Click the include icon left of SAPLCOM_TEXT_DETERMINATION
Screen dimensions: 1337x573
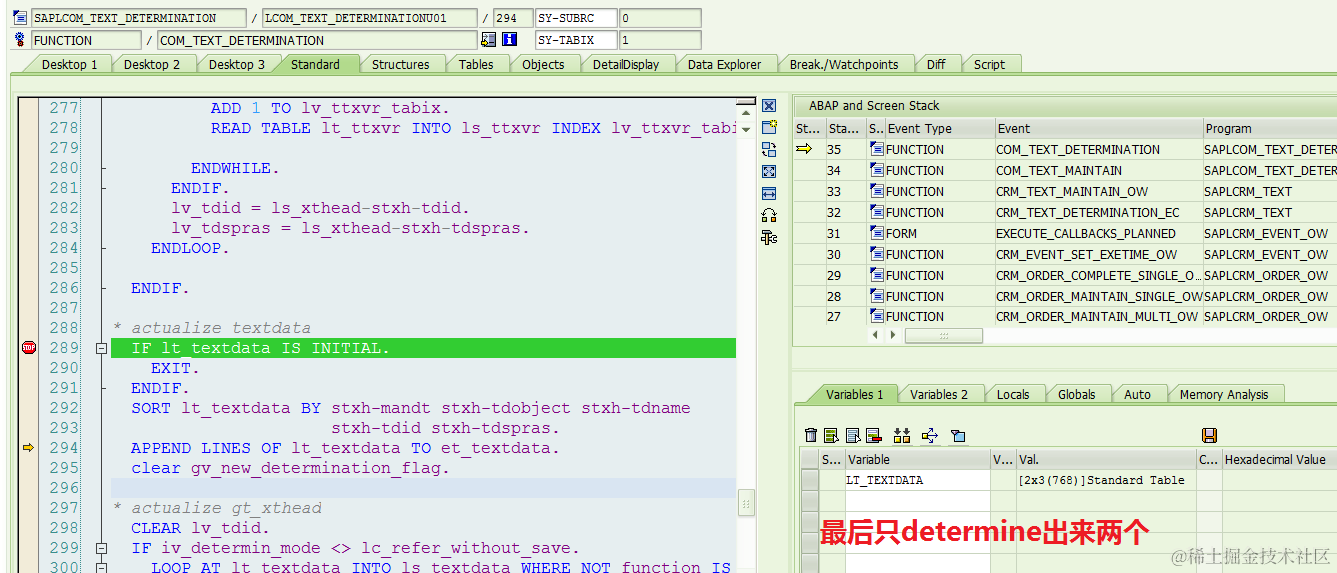tap(20, 18)
